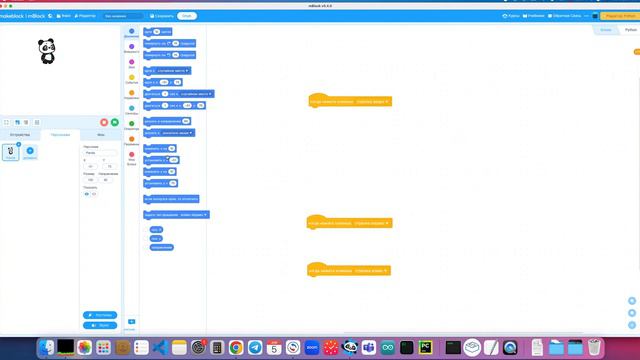Open the Sprites tab
Screen dimensions: 640x360
(x=60, y=135)
